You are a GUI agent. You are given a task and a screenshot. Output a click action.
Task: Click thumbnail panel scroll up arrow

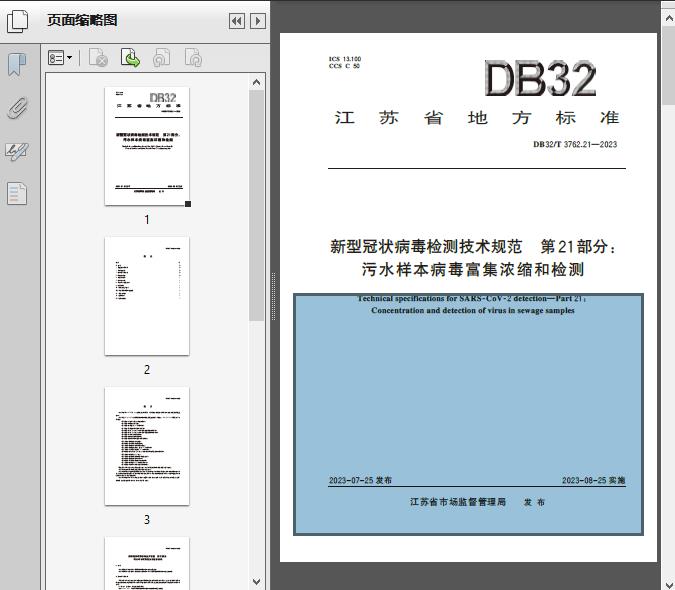tap(257, 82)
